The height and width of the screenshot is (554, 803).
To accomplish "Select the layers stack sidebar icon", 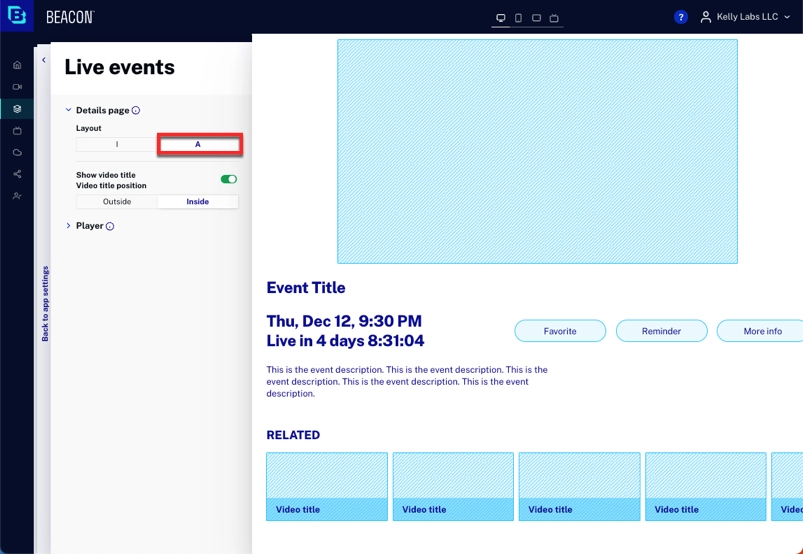I will coord(17,109).
